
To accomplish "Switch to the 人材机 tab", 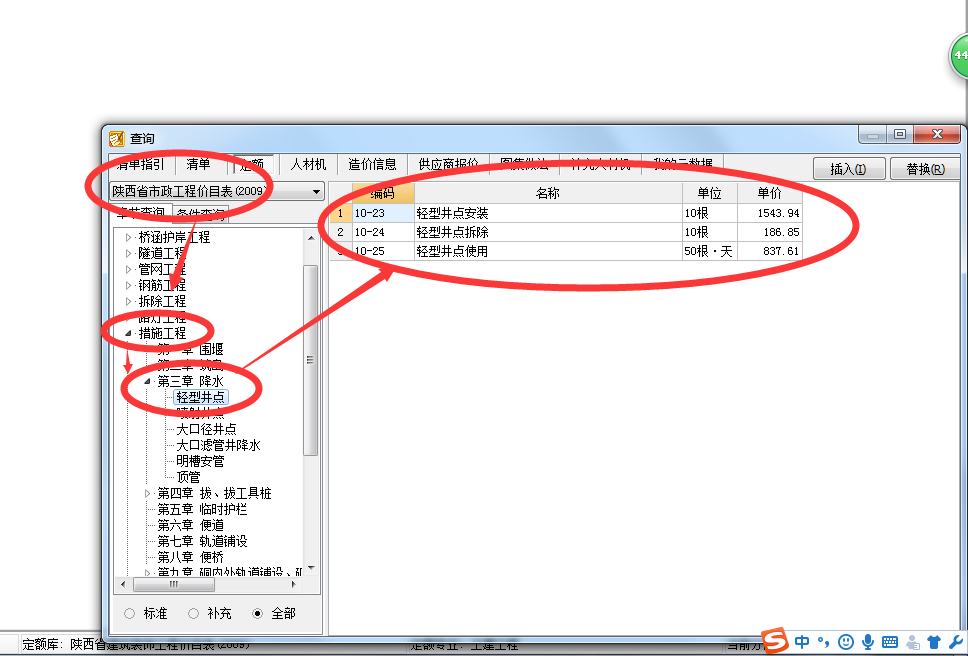I will pyautogui.click(x=308, y=164).
